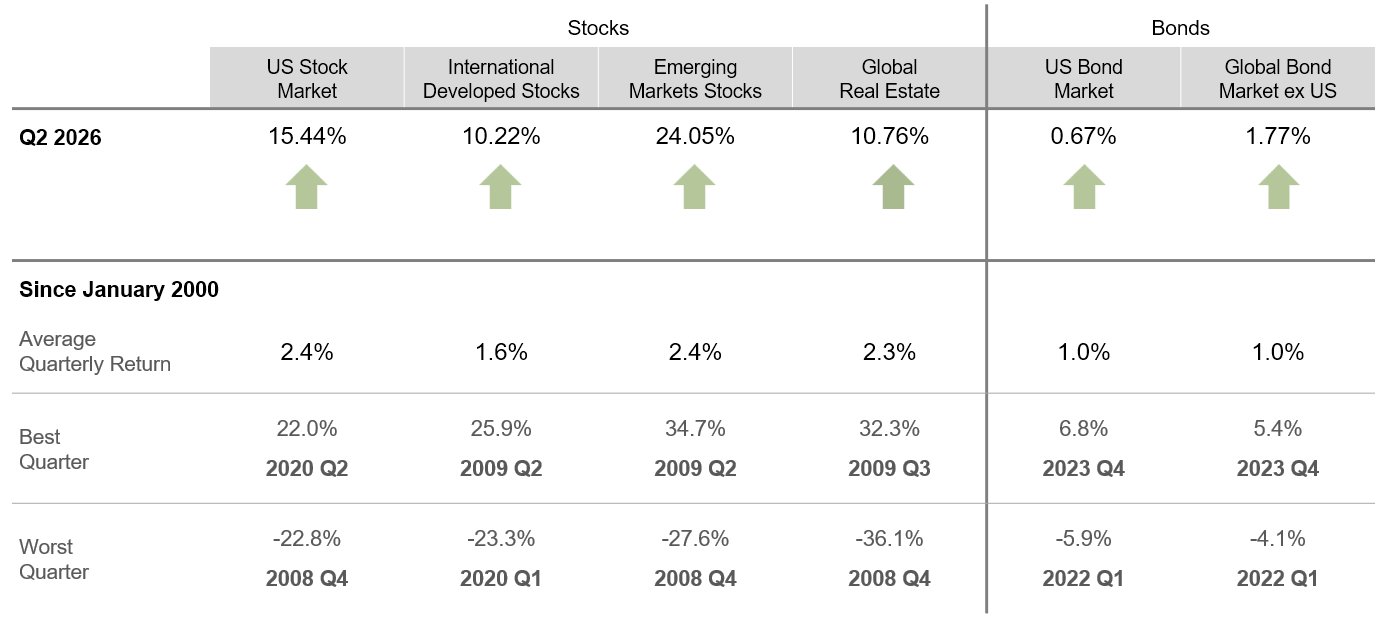This screenshot has height=627, width=1393.
Task: Click the green up arrow under US Stock Market
Action: (x=307, y=187)
